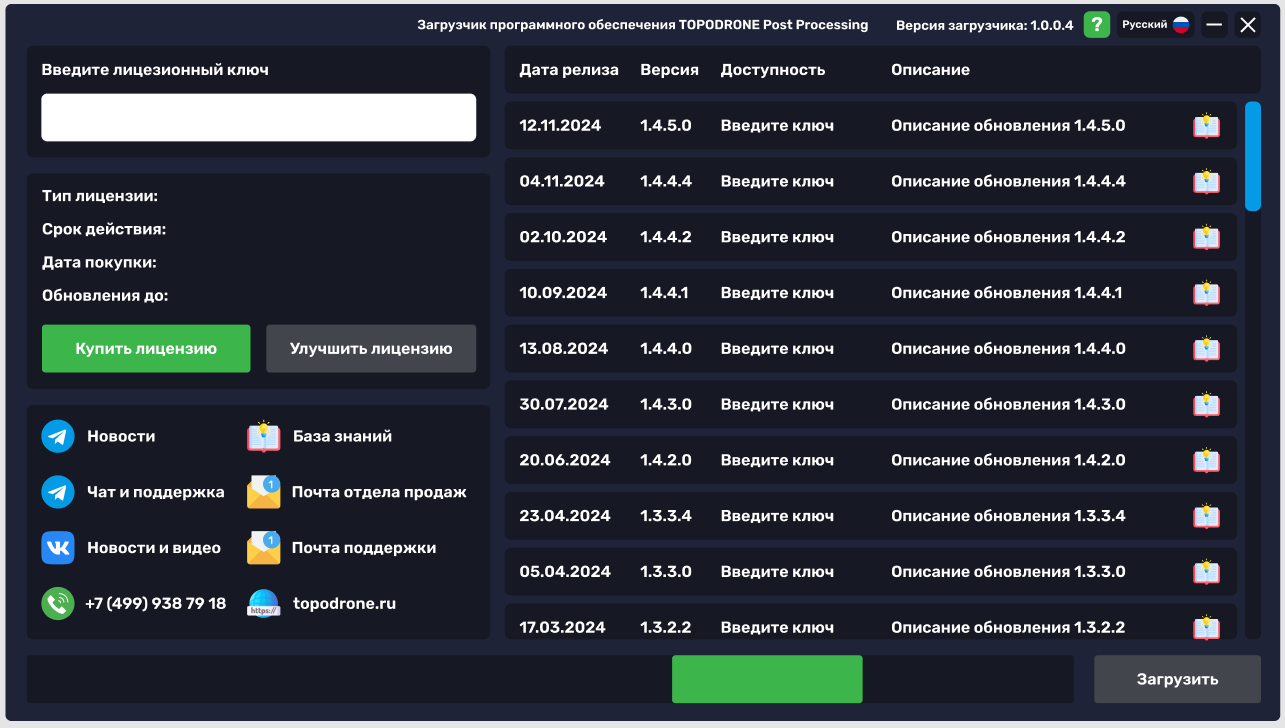
Task: Select release date 12.11.2024
Action: 560,126
